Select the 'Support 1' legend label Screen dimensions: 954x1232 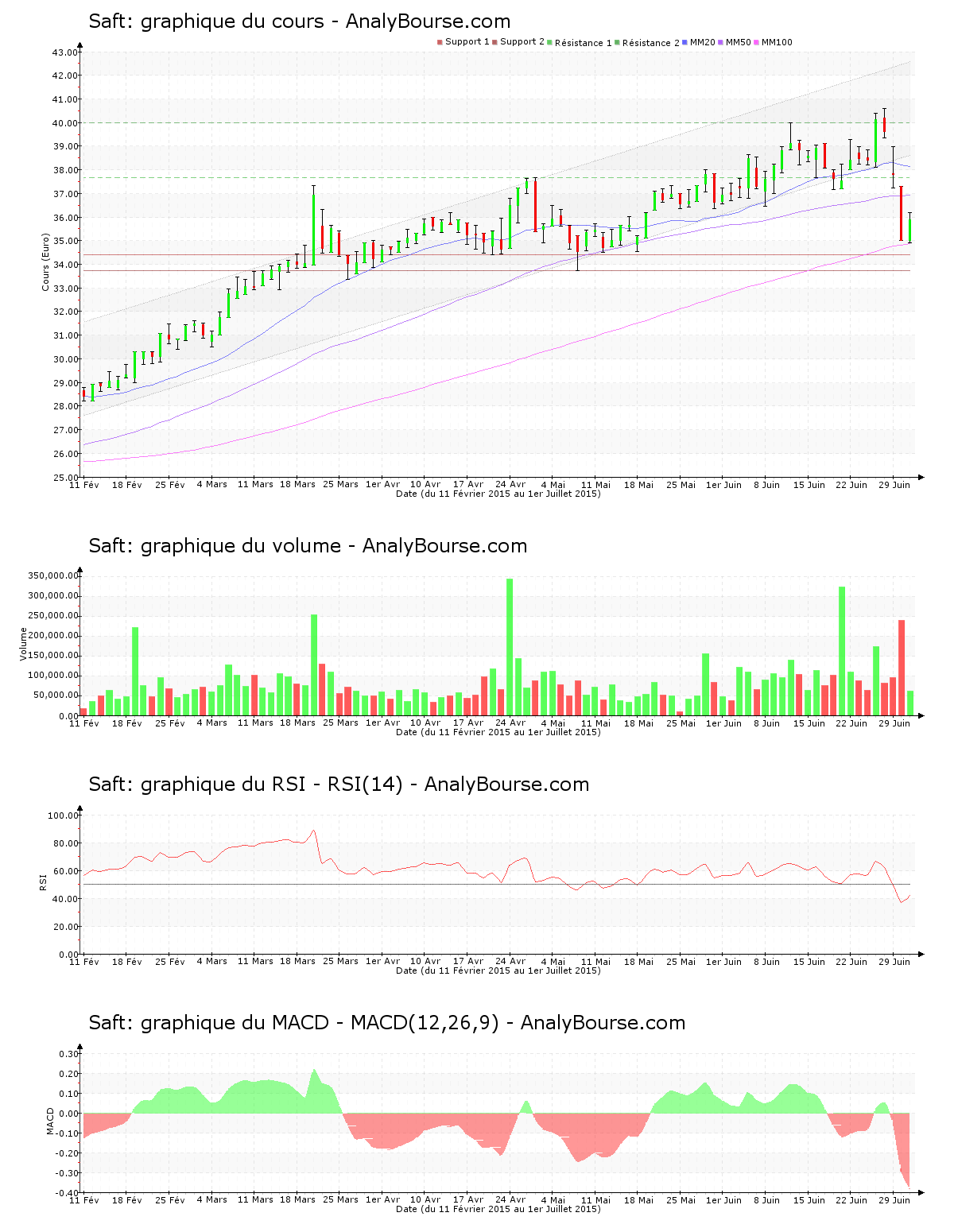coord(467,42)
